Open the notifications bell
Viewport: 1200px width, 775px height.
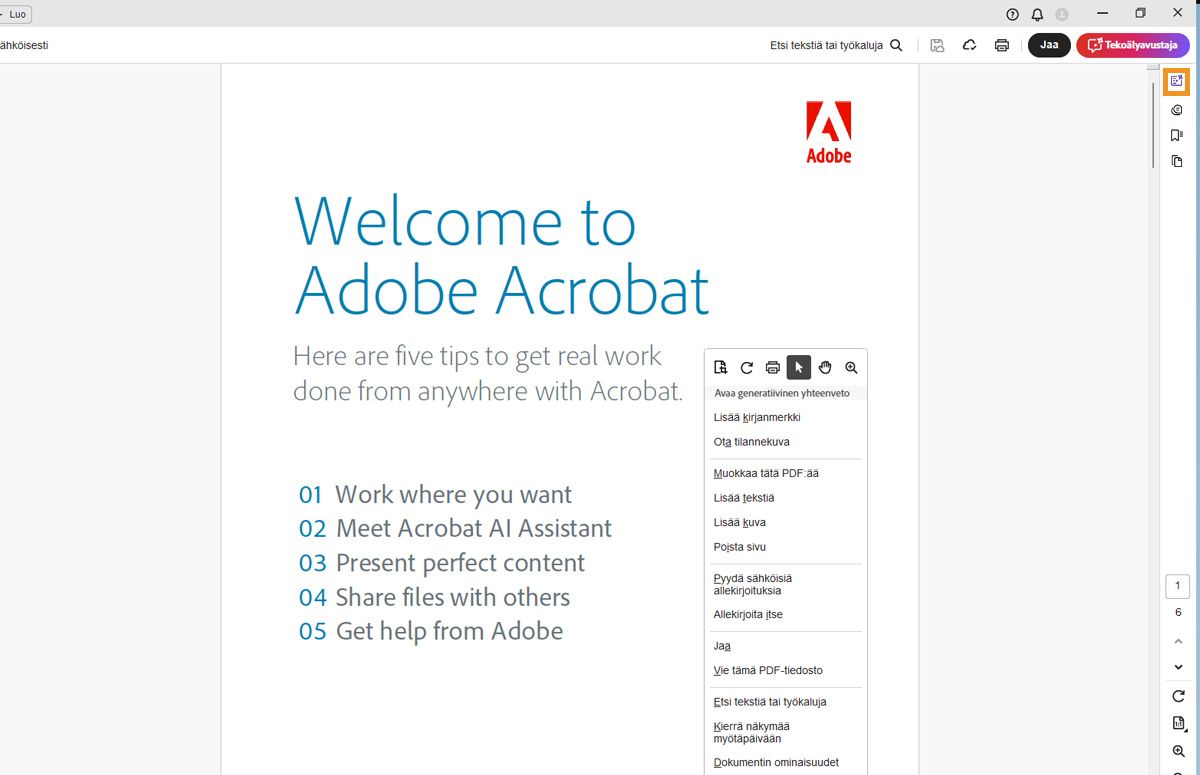coord(1037,14)
